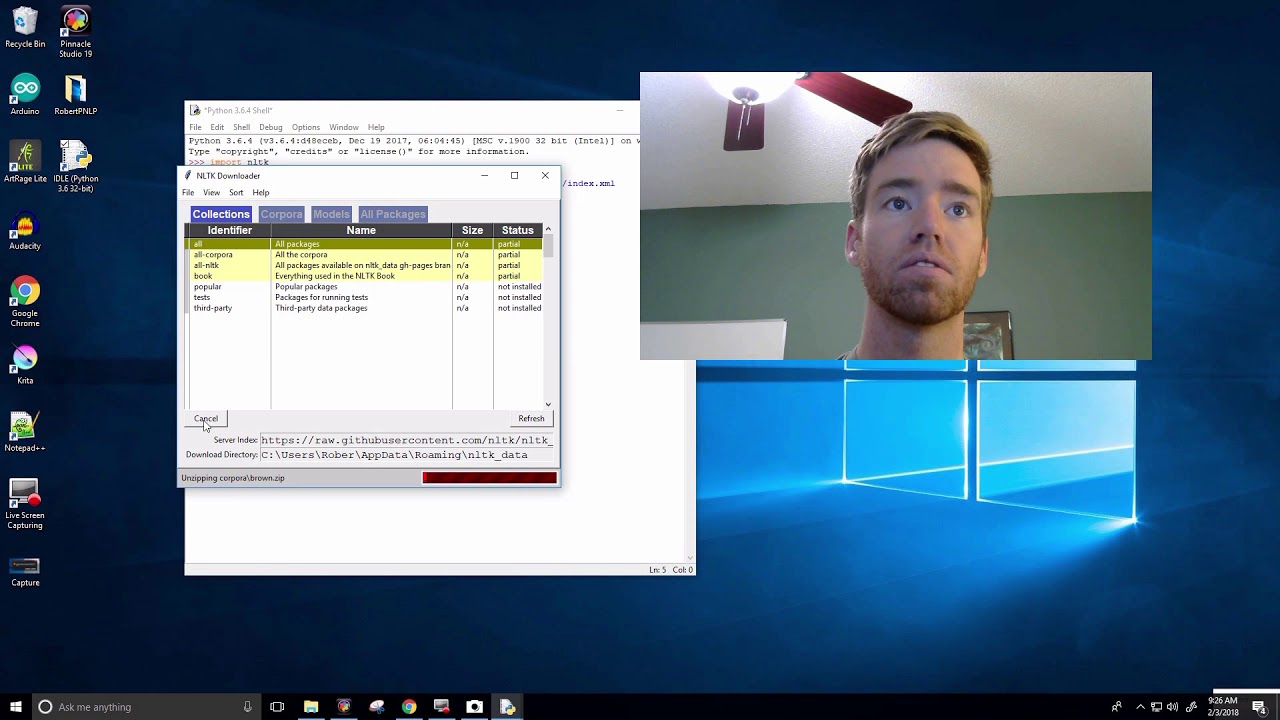Open File Explorer in taskbar
The height and width of the screenshot is (720, 1280).
(311, 707)
